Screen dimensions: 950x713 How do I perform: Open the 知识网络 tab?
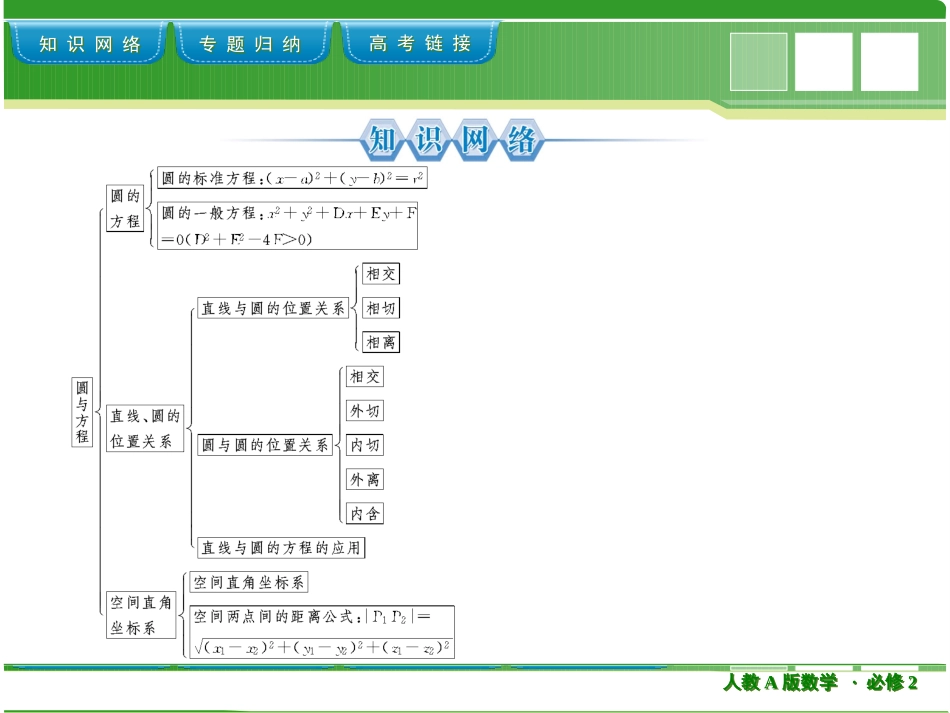pos(88,43)
